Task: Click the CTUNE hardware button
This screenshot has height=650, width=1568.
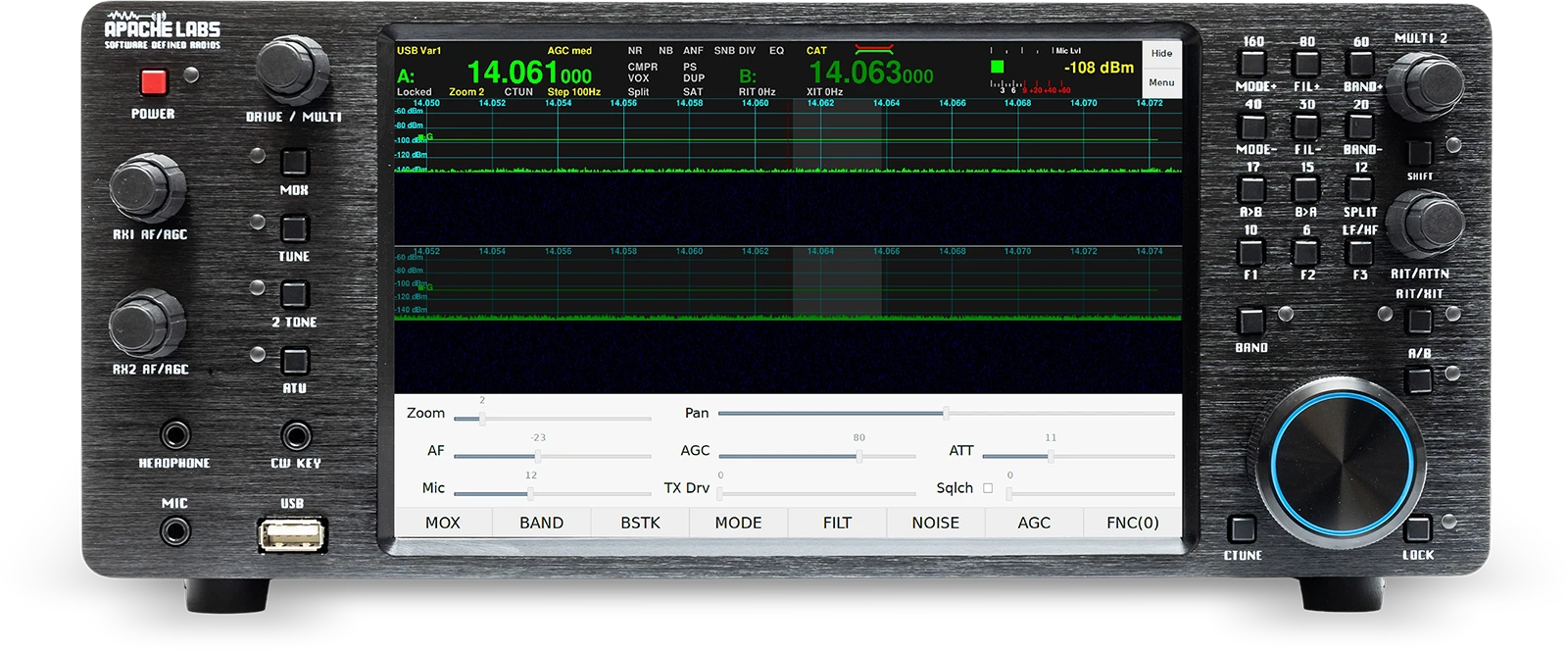Action: [1242, 529]
